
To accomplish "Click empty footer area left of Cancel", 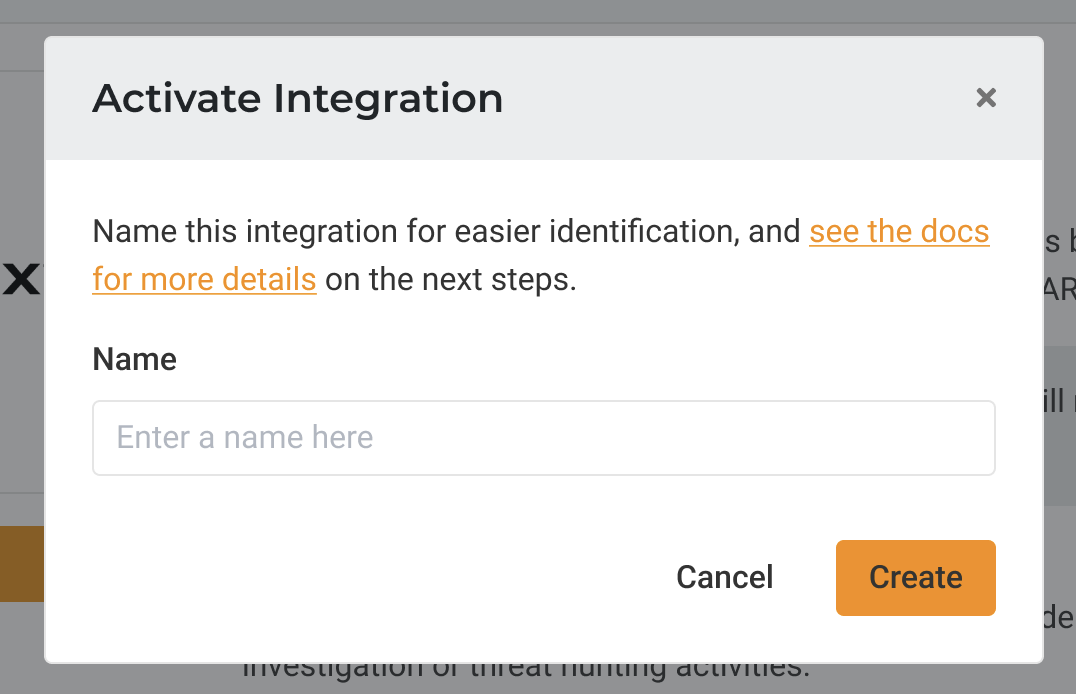I will (350, 577).
